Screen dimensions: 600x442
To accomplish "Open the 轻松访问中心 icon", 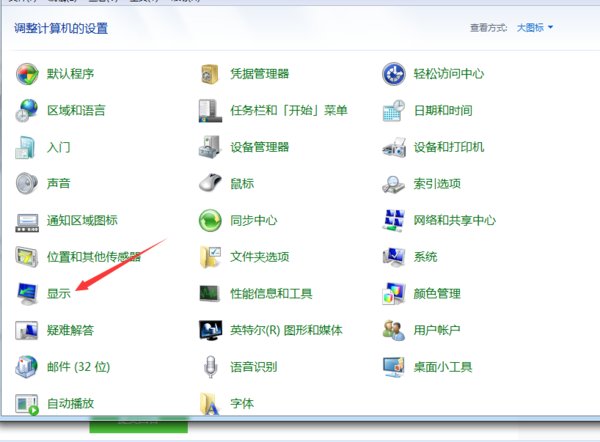I will [393, 74].
